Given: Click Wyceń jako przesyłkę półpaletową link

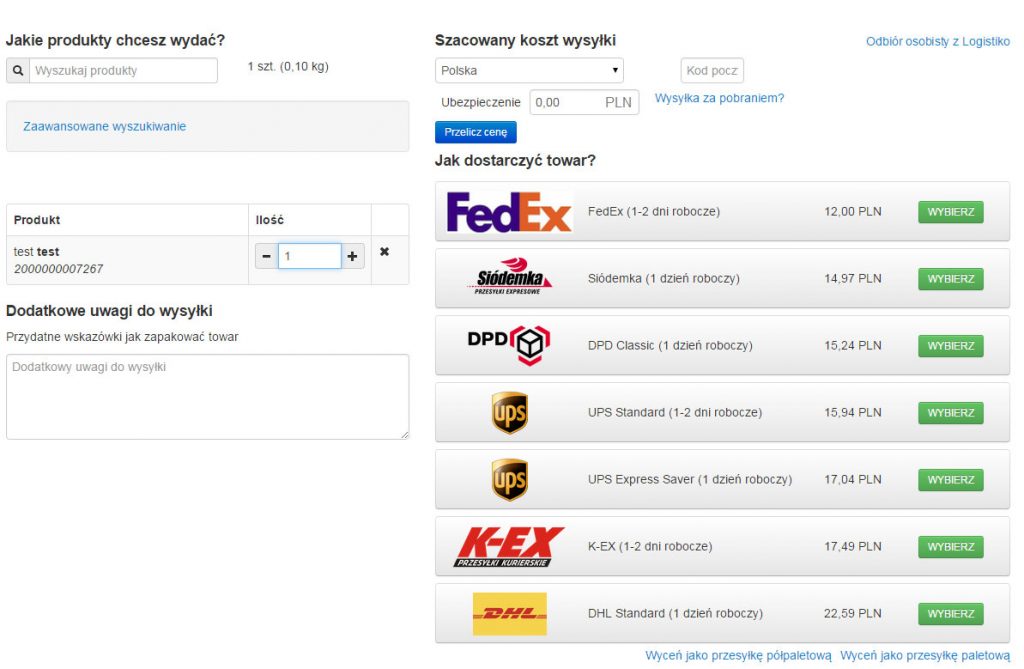Looking at the screenshot, I should (x=738, y=655).
